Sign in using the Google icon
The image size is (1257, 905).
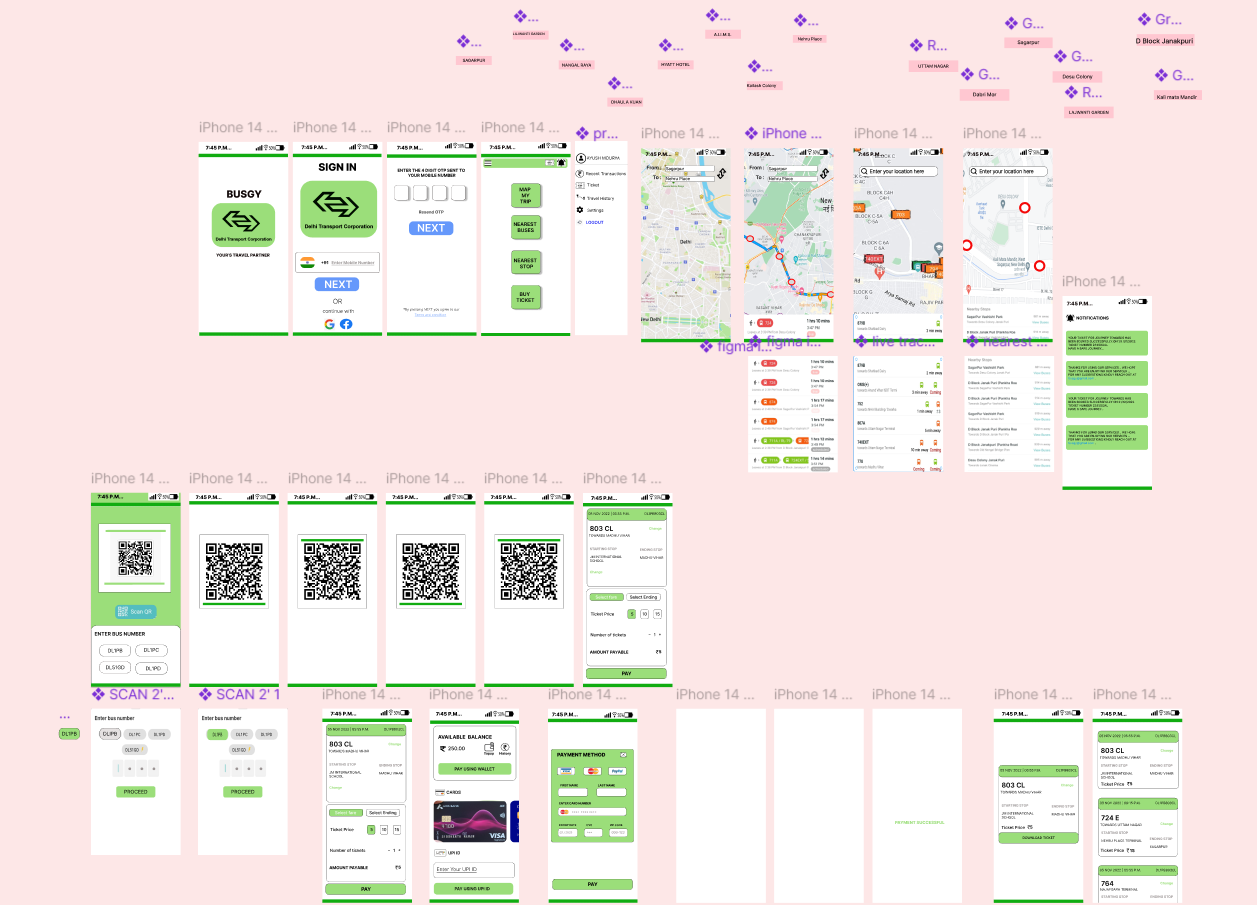329,325
